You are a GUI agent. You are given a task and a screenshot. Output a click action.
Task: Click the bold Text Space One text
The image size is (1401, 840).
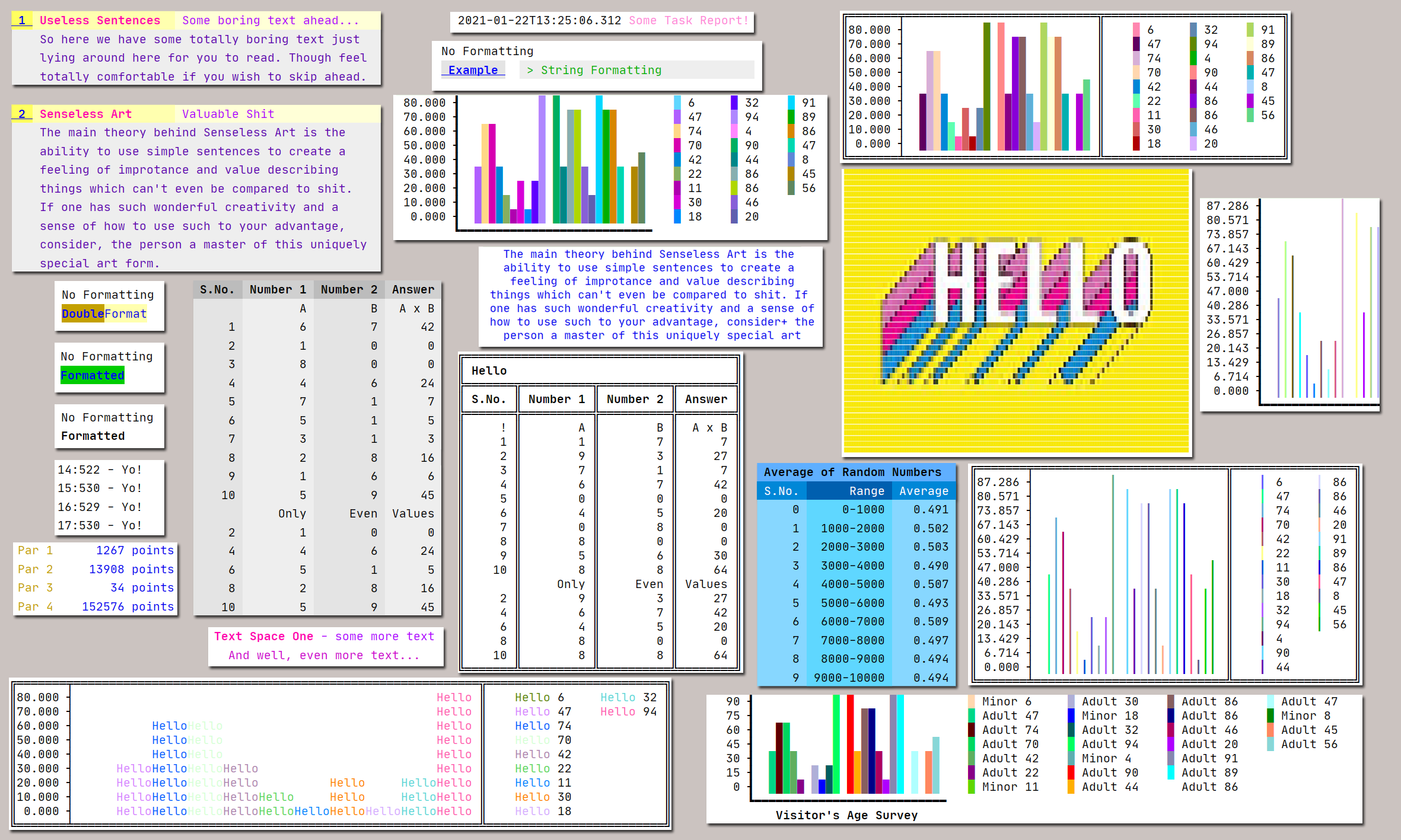pyautogui.click(x=263, y=636)
